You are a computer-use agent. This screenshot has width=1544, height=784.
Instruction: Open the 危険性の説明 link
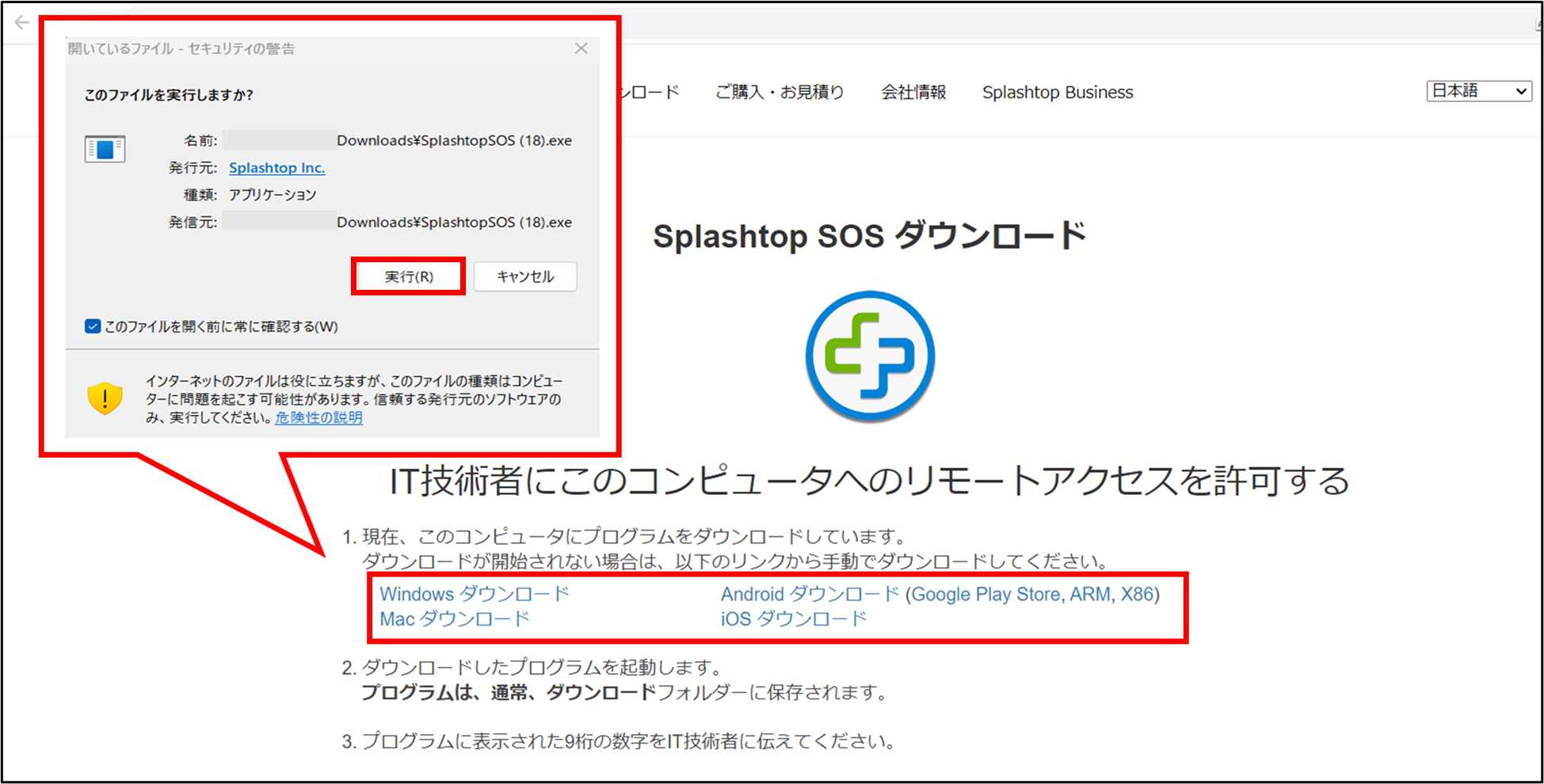click(x=318, y=417)
